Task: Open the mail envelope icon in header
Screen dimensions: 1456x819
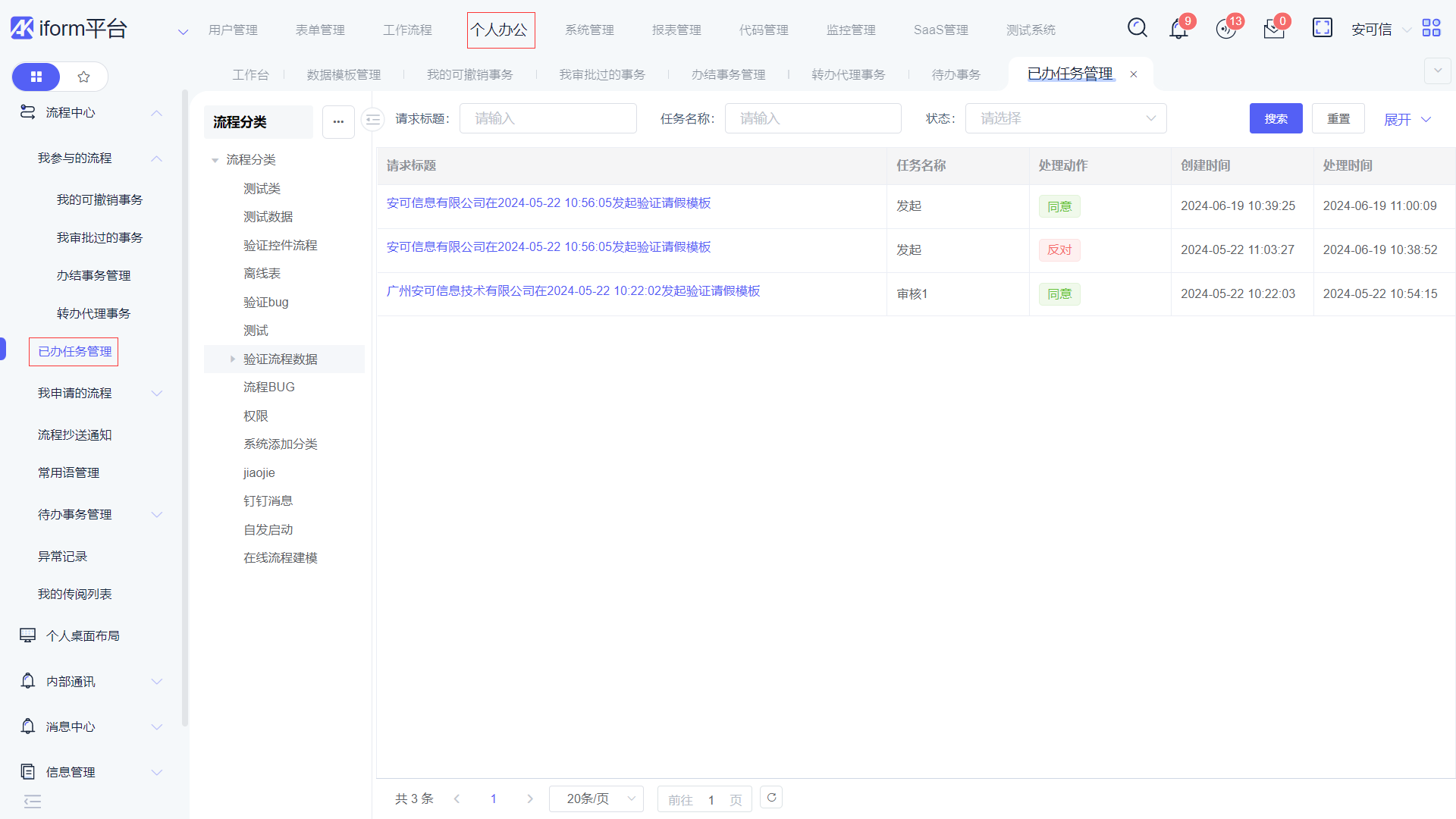Action: pyautogui.click(x=1274, y=30)
